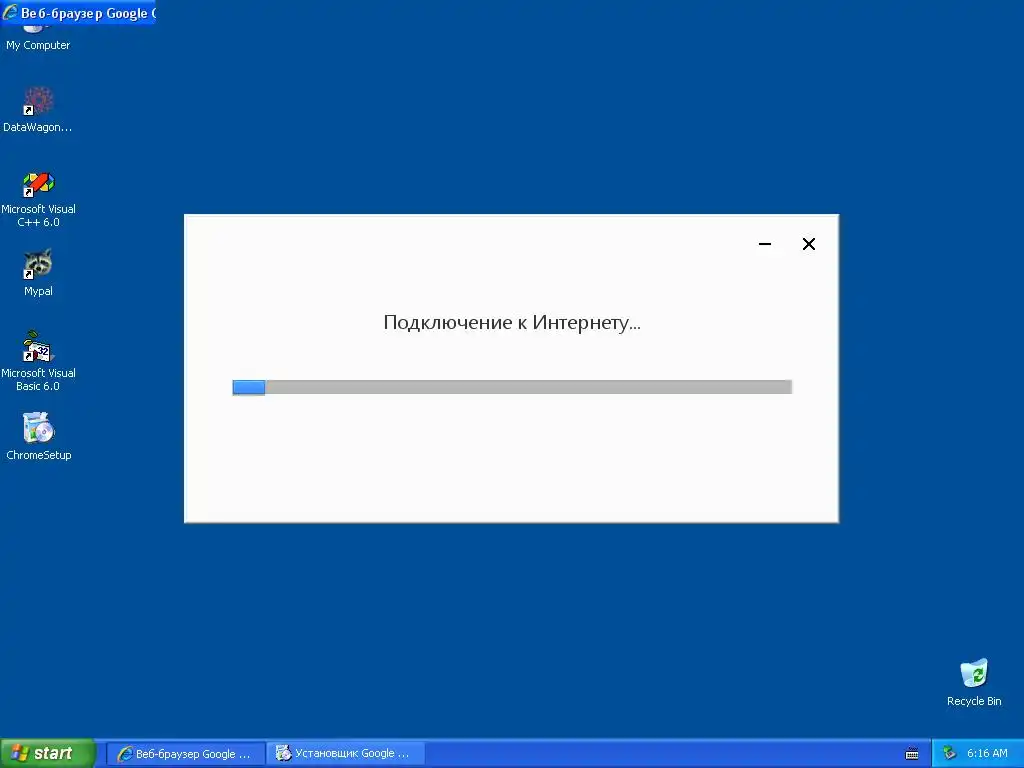Viewport: 1024px width, 768px height.
Task: Open the My Computer desktop icon
Action: (x=38, y=39)
